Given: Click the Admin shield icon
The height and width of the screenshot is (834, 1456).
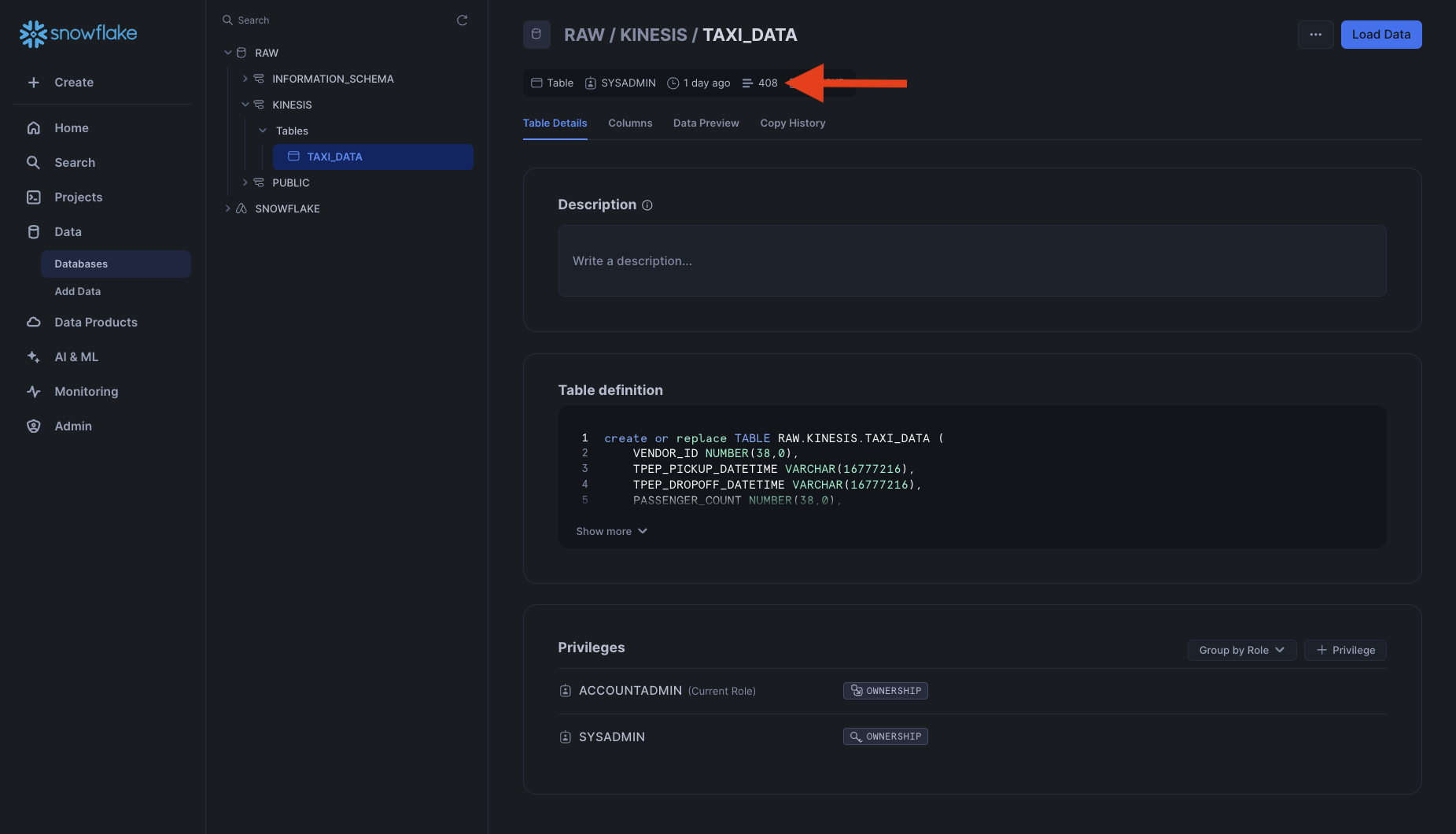Looking at the screenshot, I should click(33, 426).
